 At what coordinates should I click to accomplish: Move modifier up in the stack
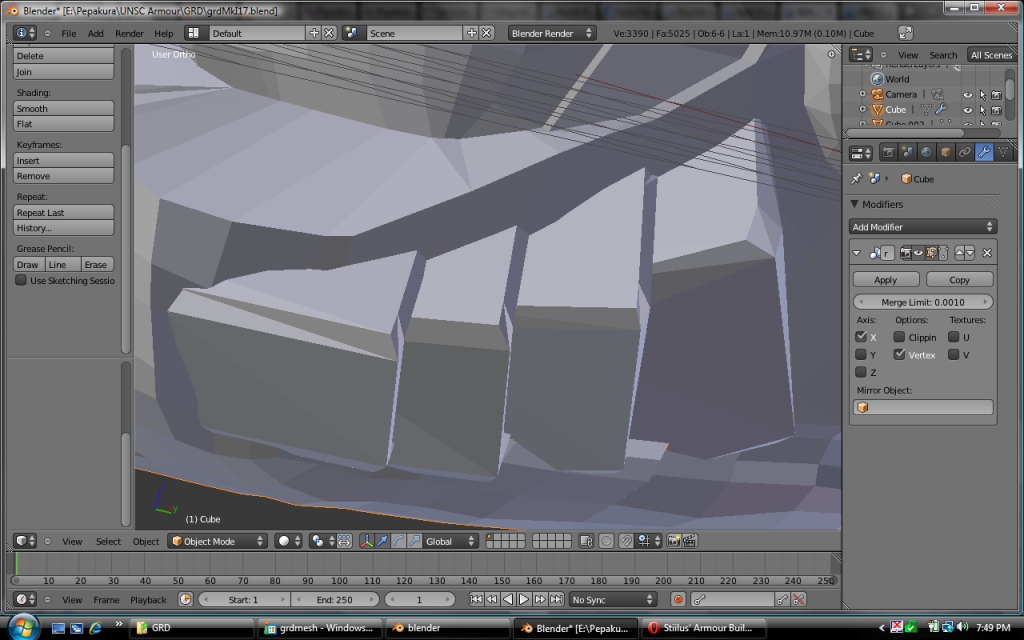click(959, 253)
